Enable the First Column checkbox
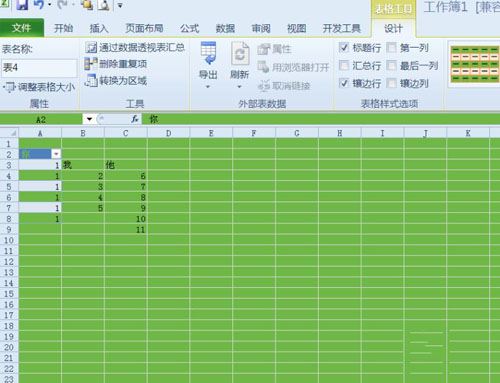 (392, 48)
